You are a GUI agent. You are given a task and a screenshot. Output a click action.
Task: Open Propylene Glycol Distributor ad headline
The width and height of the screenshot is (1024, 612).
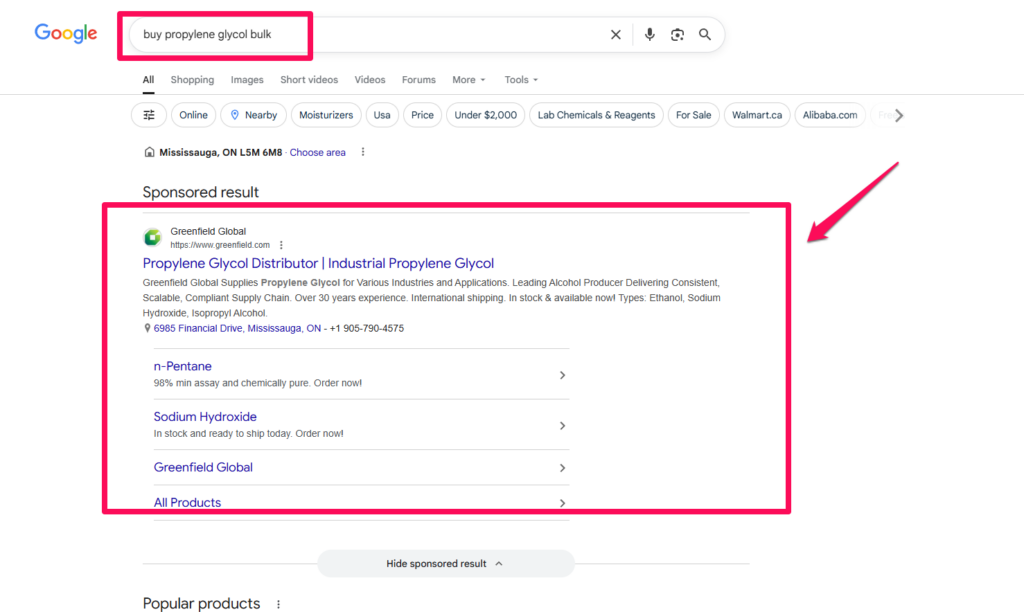318,263
